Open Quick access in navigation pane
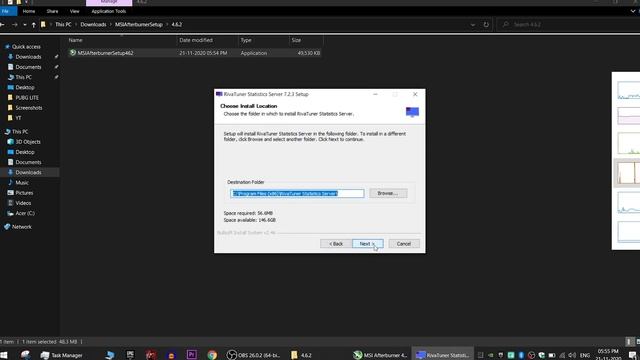Image resolution: width=640 pixels, height=360 pixels. (26, 47)
